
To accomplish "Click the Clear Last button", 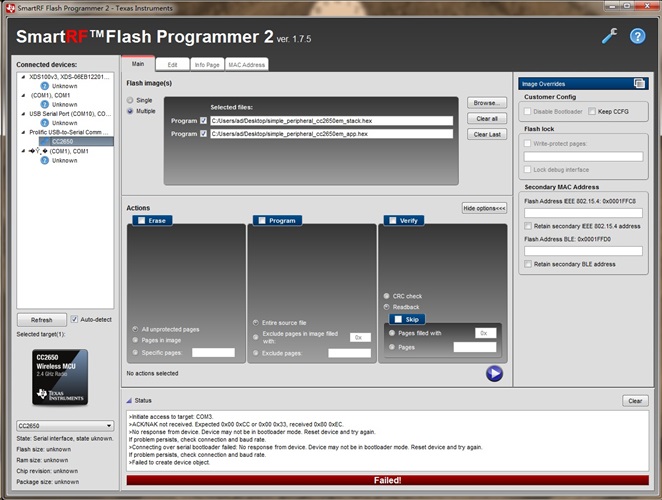I will [487, 134].
